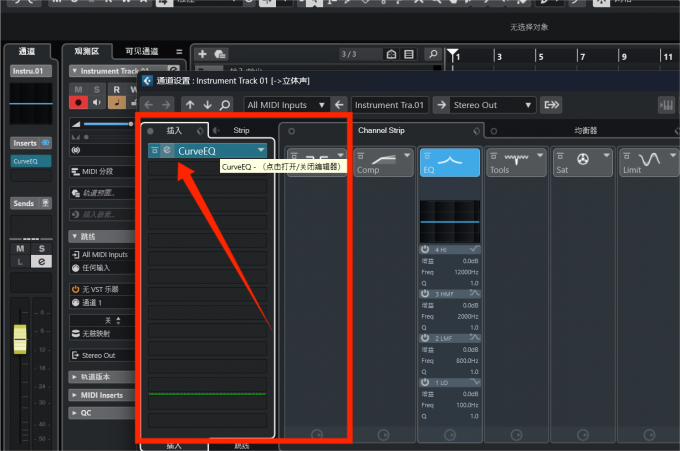Open the CurveEQ insert slot dropdown arrow
The width and height of the screenshot is (680, 451).
(261, 150)
